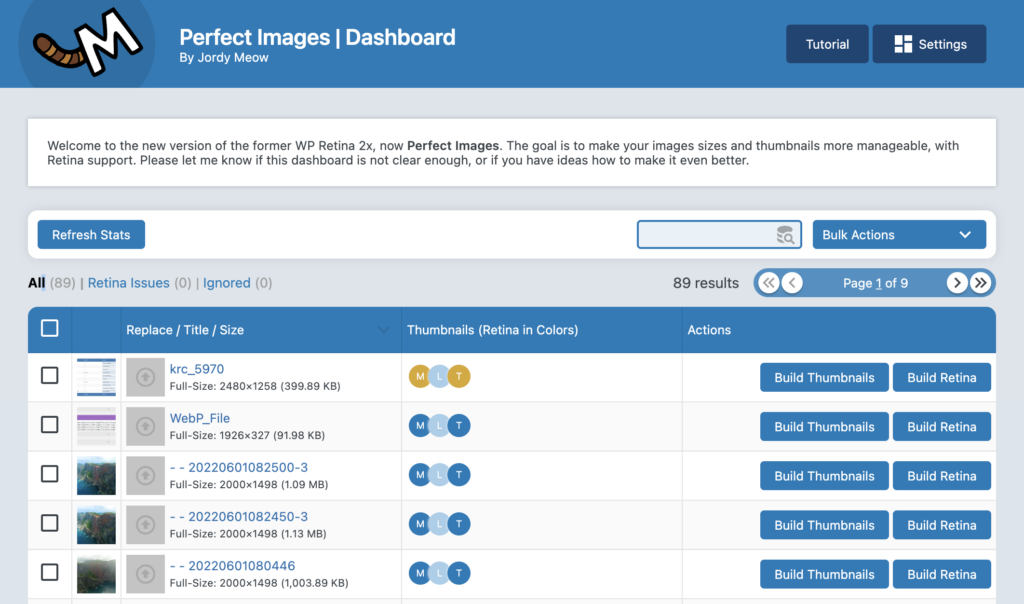Click the page number 1 in pagination

(878, 283)
